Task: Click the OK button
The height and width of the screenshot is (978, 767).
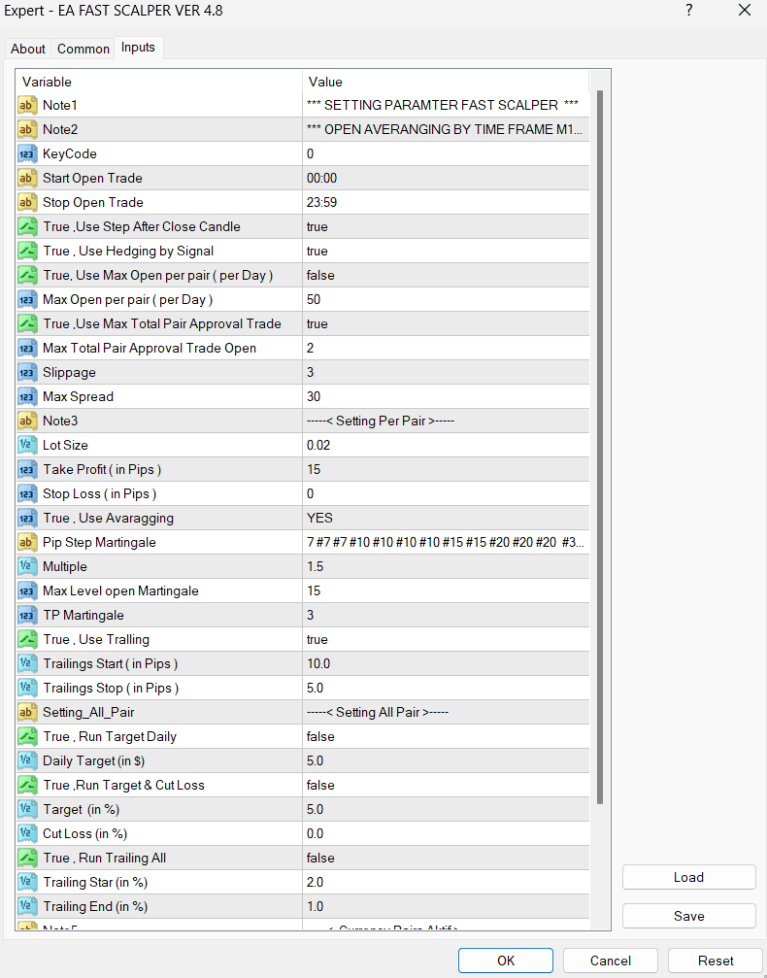Action: tap(505, 960)
